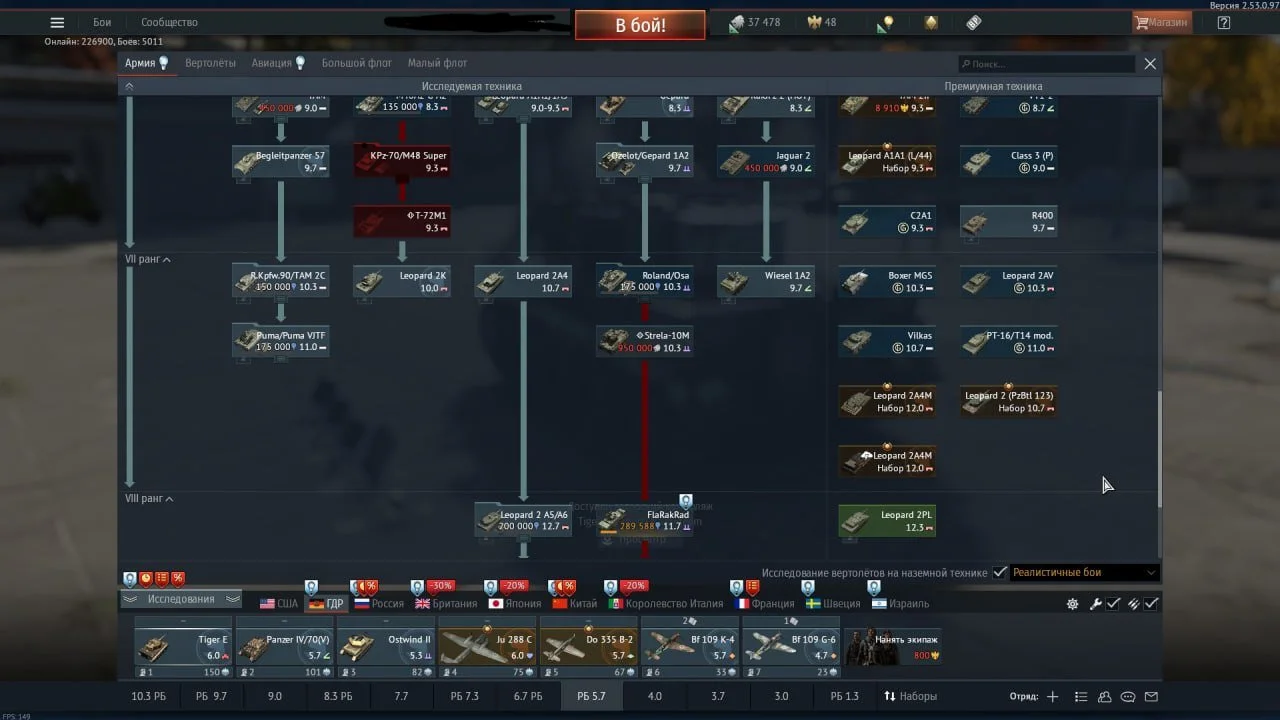Screen dimensions: 1280x720
Task: Open the hamburger main menu
Action: pos(57,23)
